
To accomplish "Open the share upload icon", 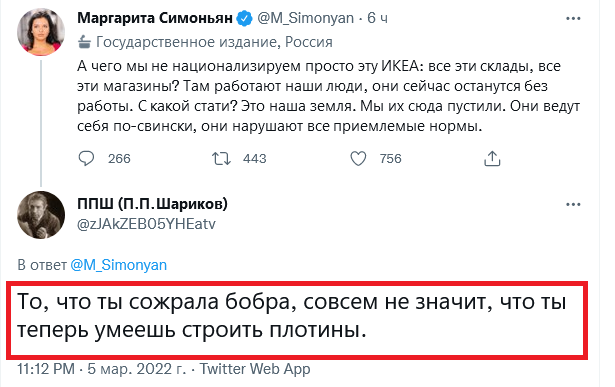I will pyautogui.click(x=492, y=159).
